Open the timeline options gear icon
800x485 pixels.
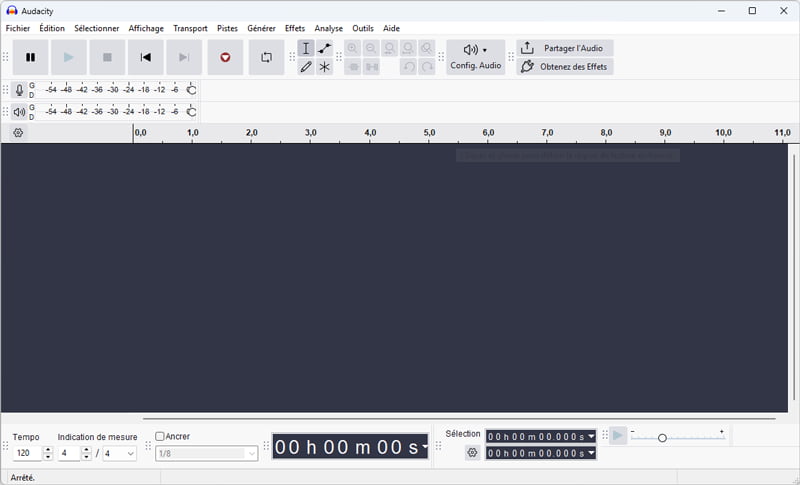tap(18, 133)
